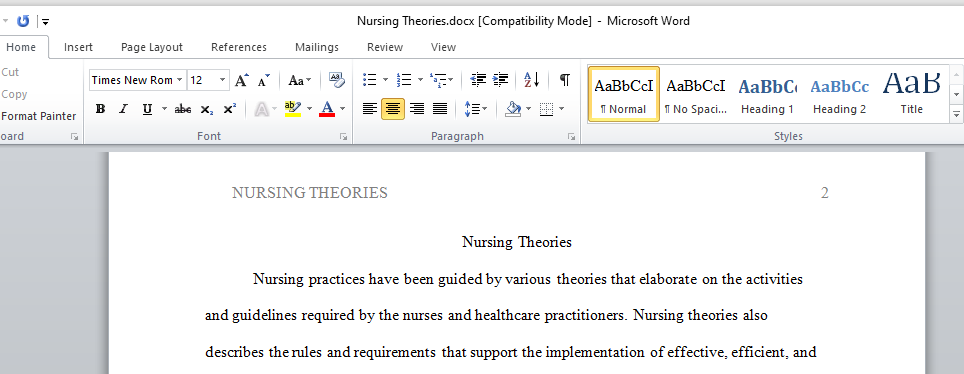Click the Change Case Aa icon
This screenshot has width=964, height=374.
pyautogui.click(x=296, y=80)
